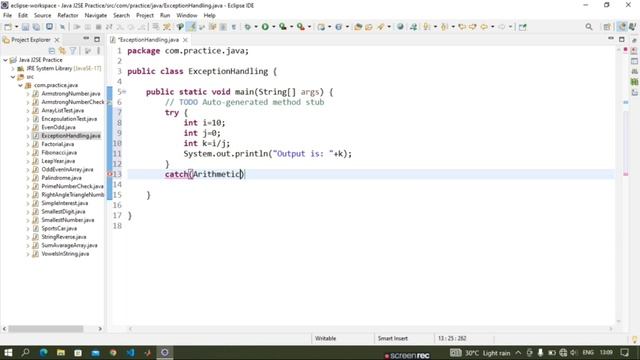Click the Last Edit Location arrow icon
Image resolution: width=640 pixels, height=360 pixels.
point(462,27)
